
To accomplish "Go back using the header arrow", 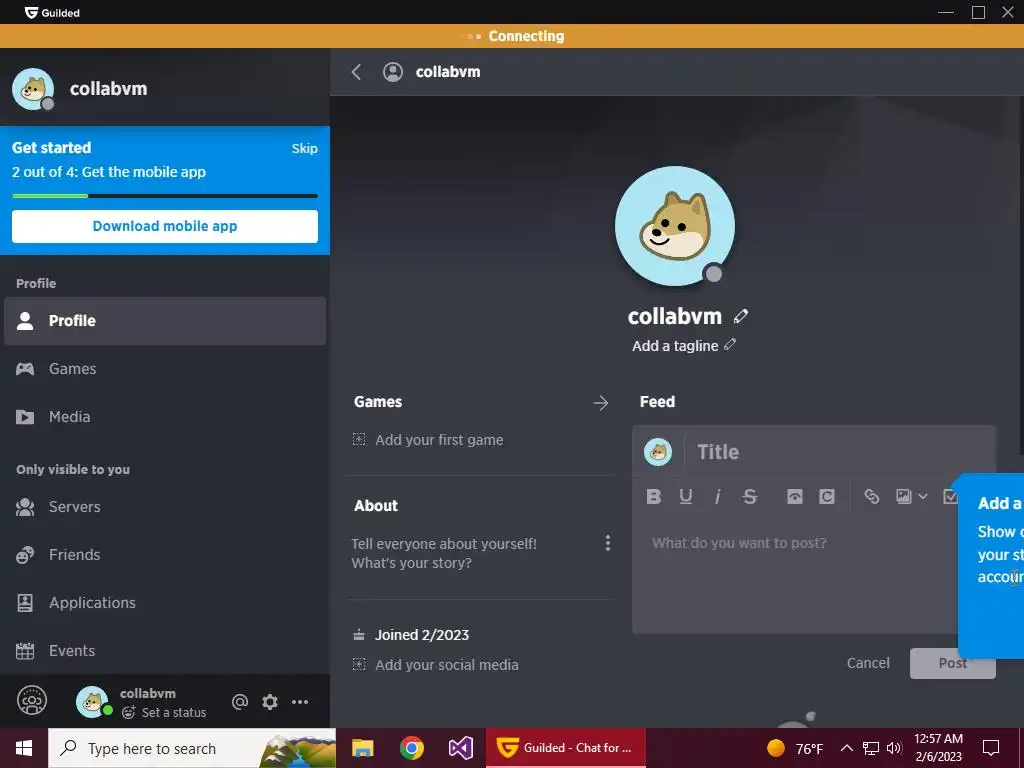I will click(x=357, y=72).
